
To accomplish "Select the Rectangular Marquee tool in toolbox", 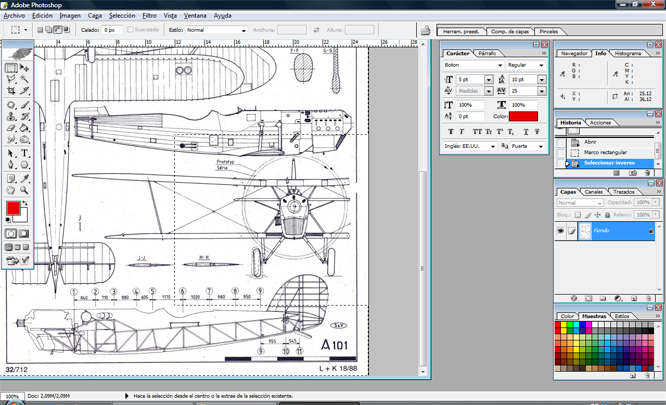I will coord(11,68).
